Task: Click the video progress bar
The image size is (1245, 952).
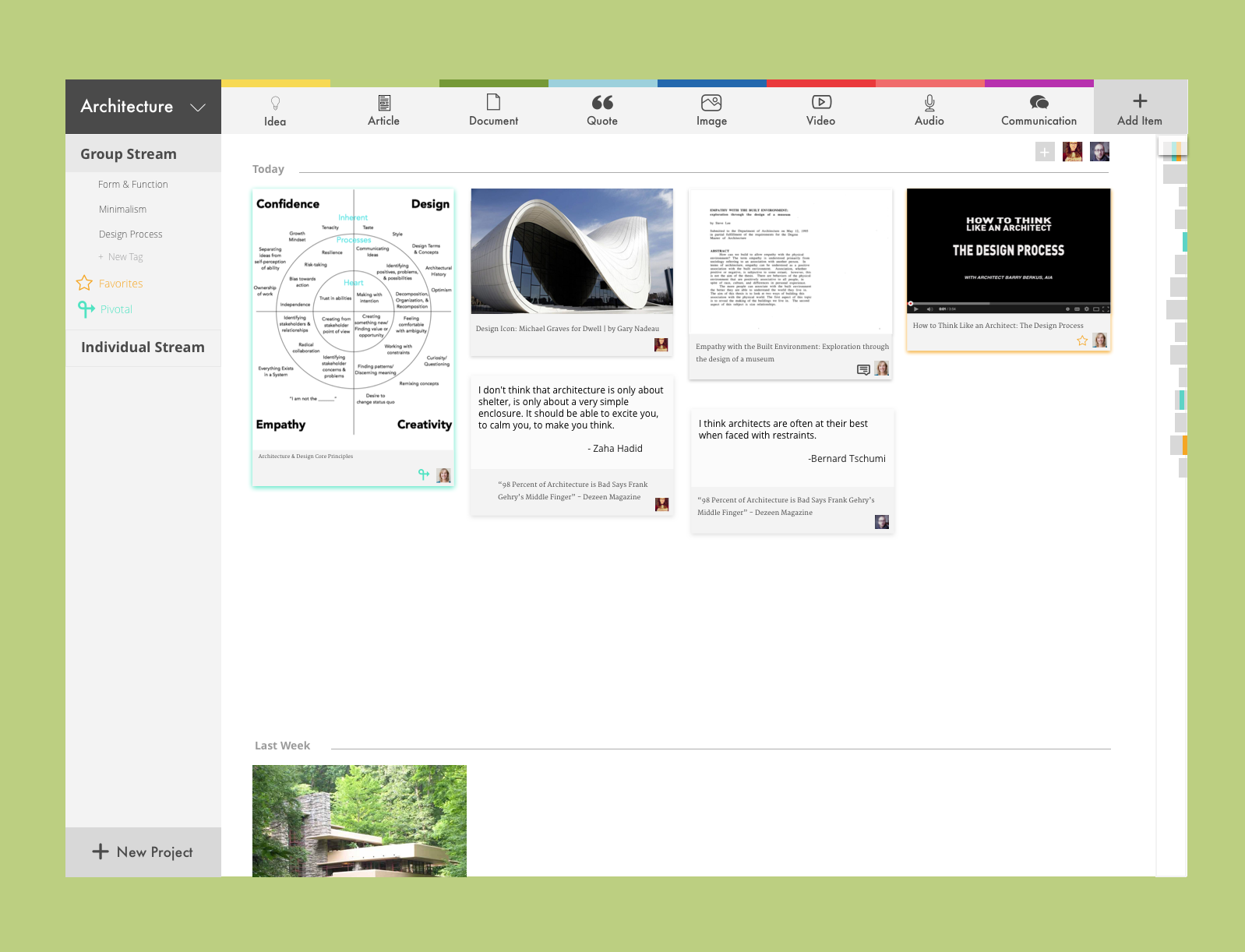Action: click(1008, 303)
